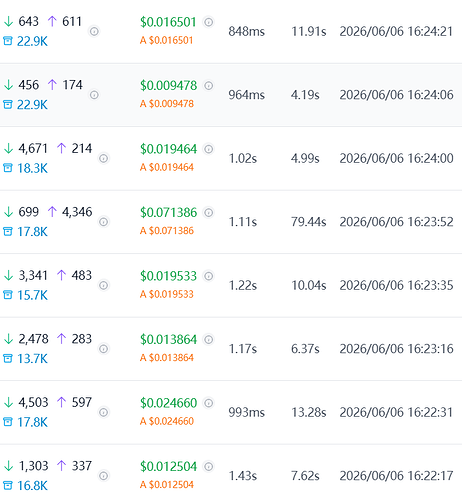The image size is (462, 500).
Task: Click cached tokens value 15.7K
Action: click(x=32, y=295)
